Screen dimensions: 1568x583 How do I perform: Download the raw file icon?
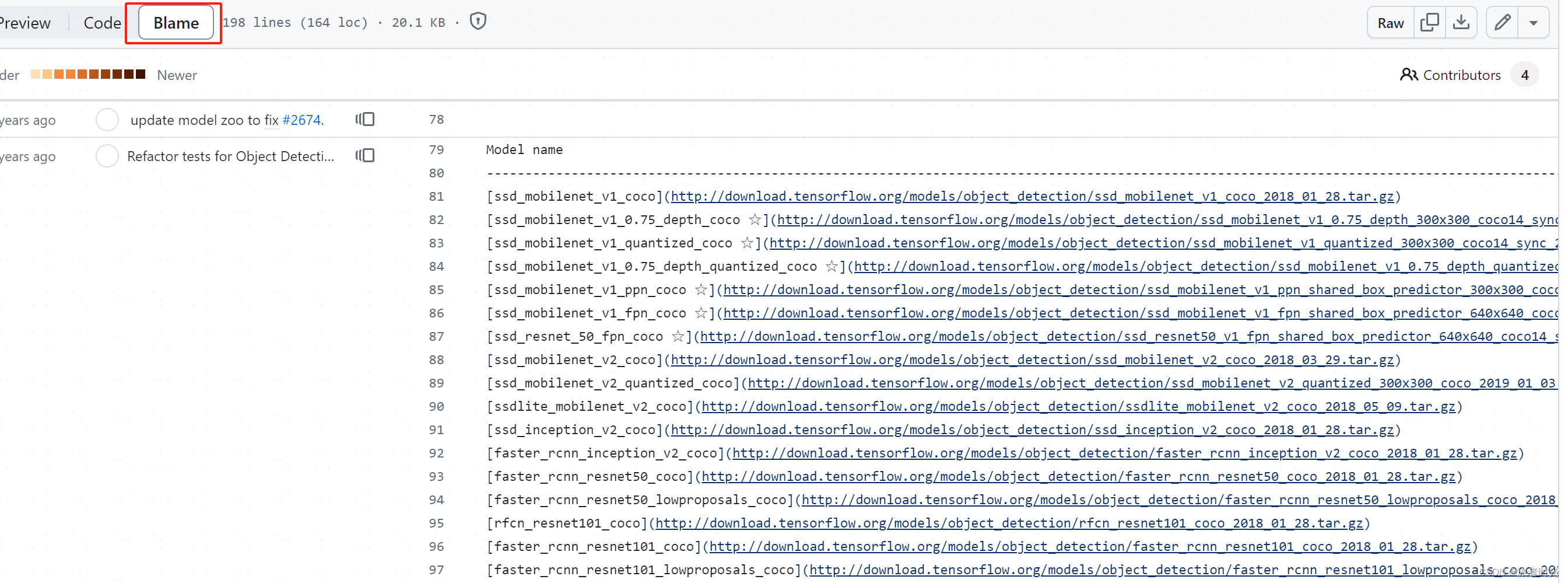click(1461, 23)
